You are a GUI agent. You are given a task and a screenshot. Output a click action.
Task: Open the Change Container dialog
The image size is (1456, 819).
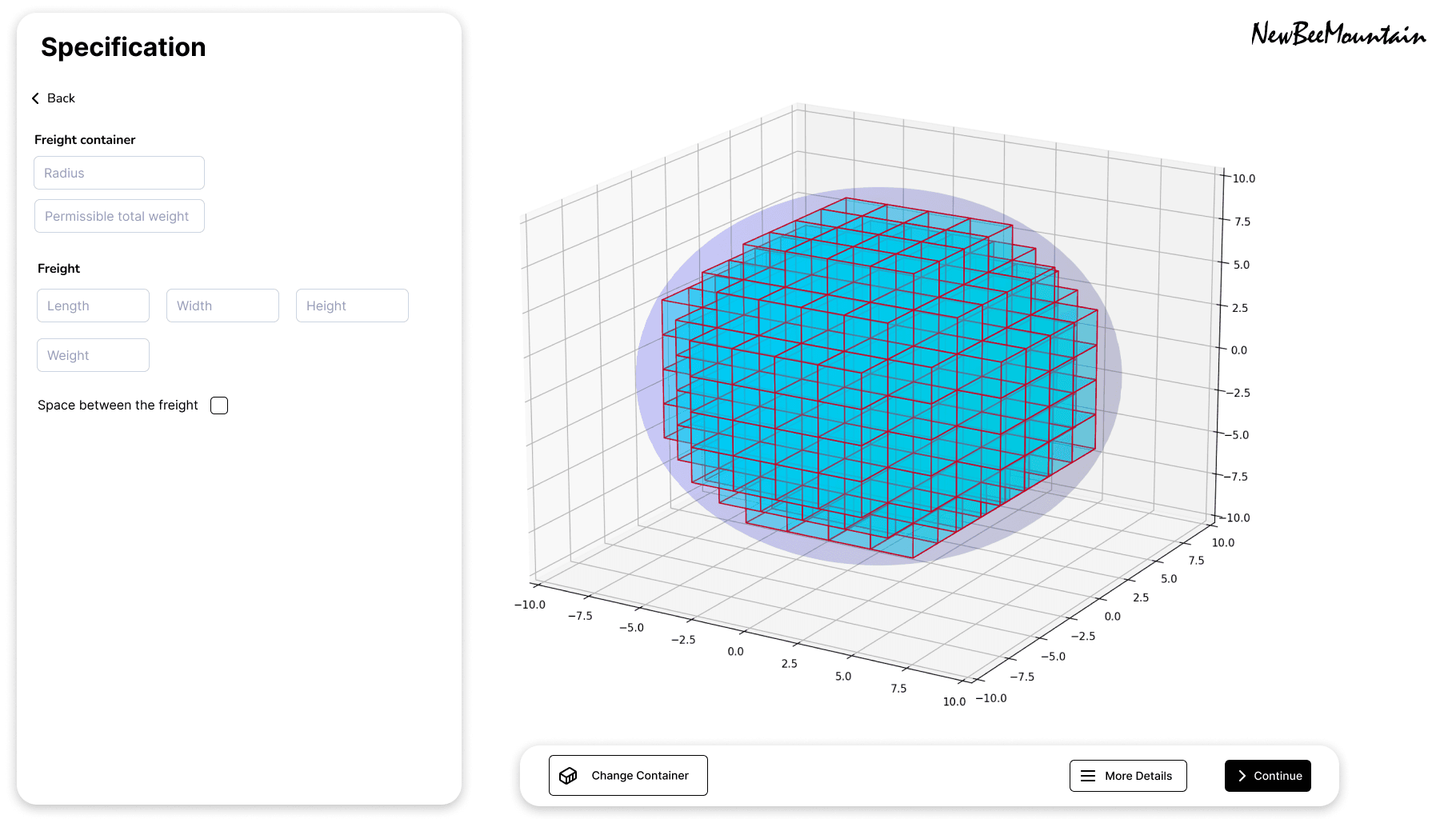[628, 775]
